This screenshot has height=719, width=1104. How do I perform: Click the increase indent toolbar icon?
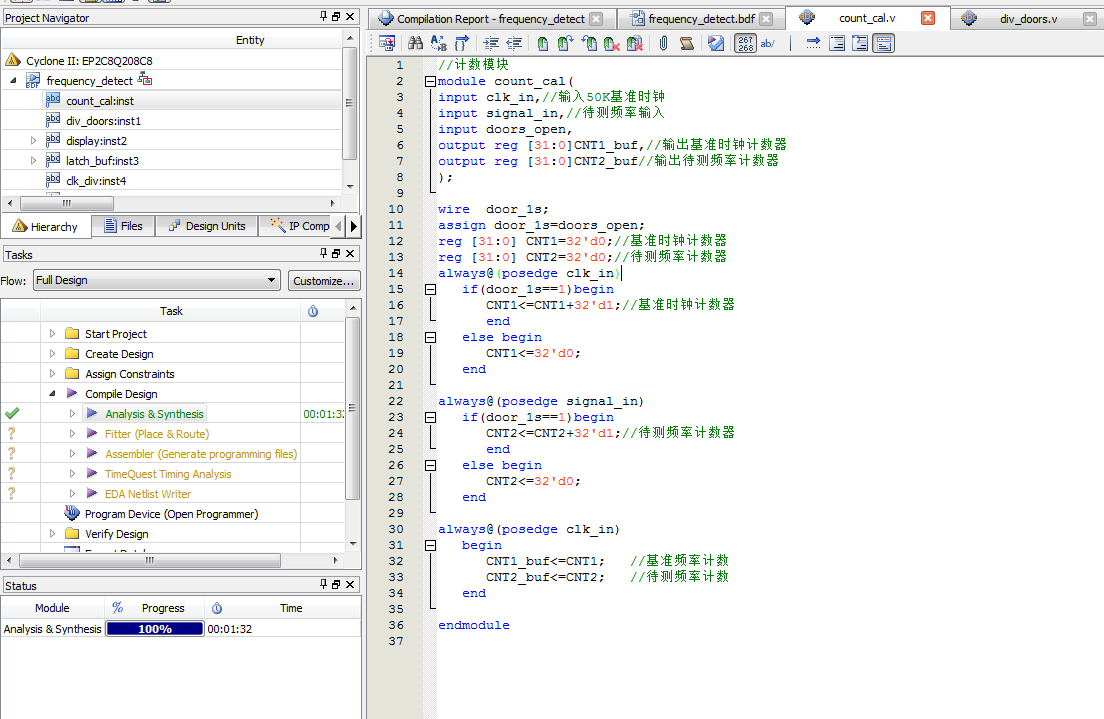[x=490, y=43]
